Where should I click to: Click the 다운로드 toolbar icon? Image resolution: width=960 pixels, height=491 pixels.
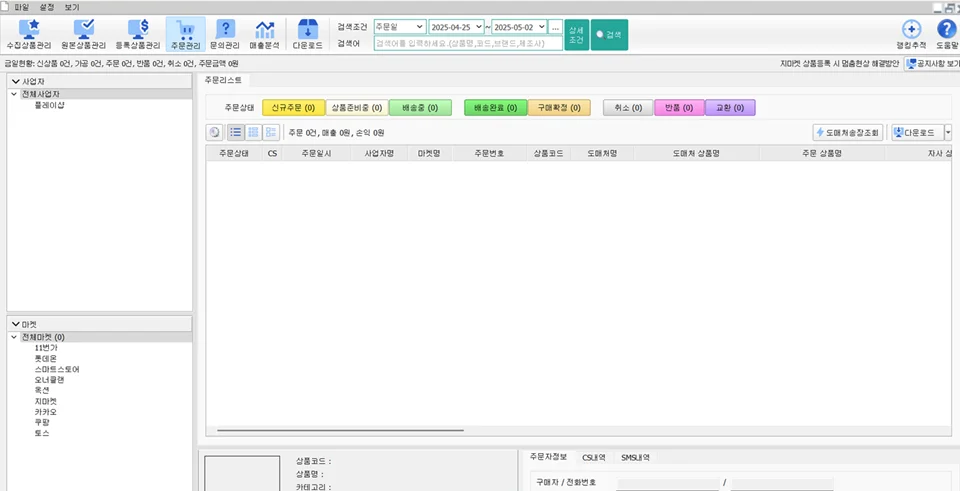pos(307,34)
